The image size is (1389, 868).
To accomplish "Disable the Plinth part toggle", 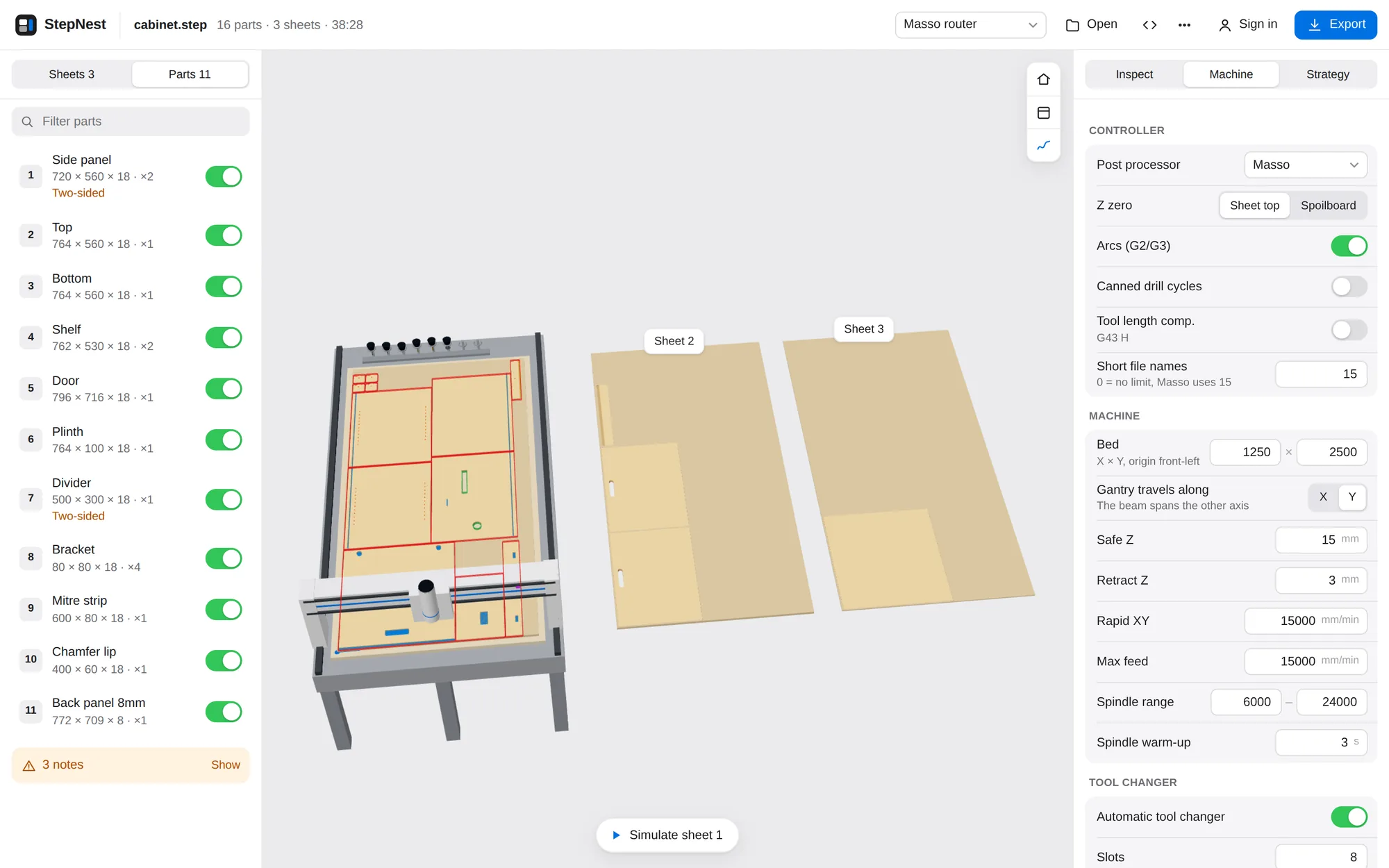I will point(224,440).
